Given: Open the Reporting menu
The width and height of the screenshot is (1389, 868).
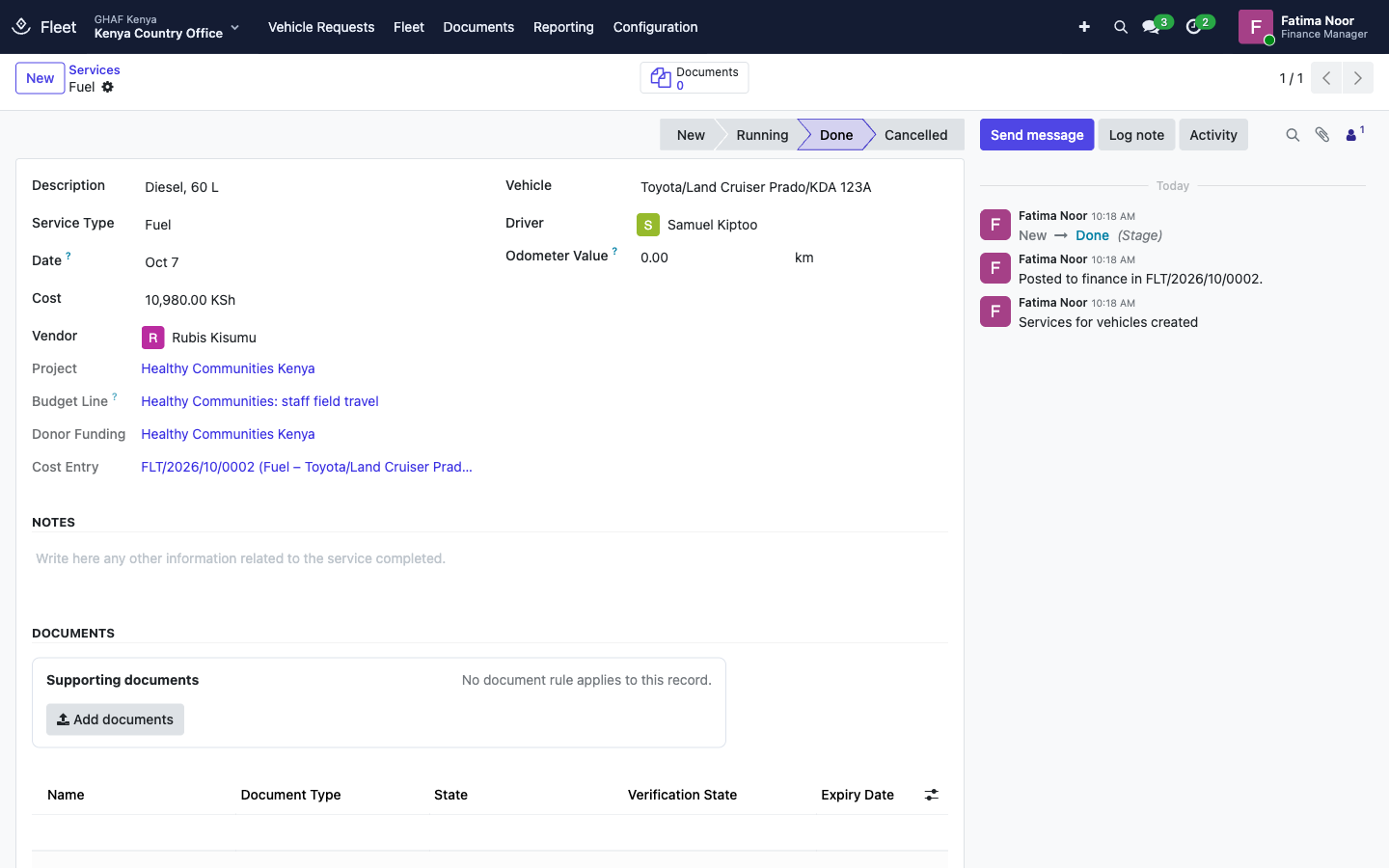Looking at the screenshot, I should pos(563,27).
